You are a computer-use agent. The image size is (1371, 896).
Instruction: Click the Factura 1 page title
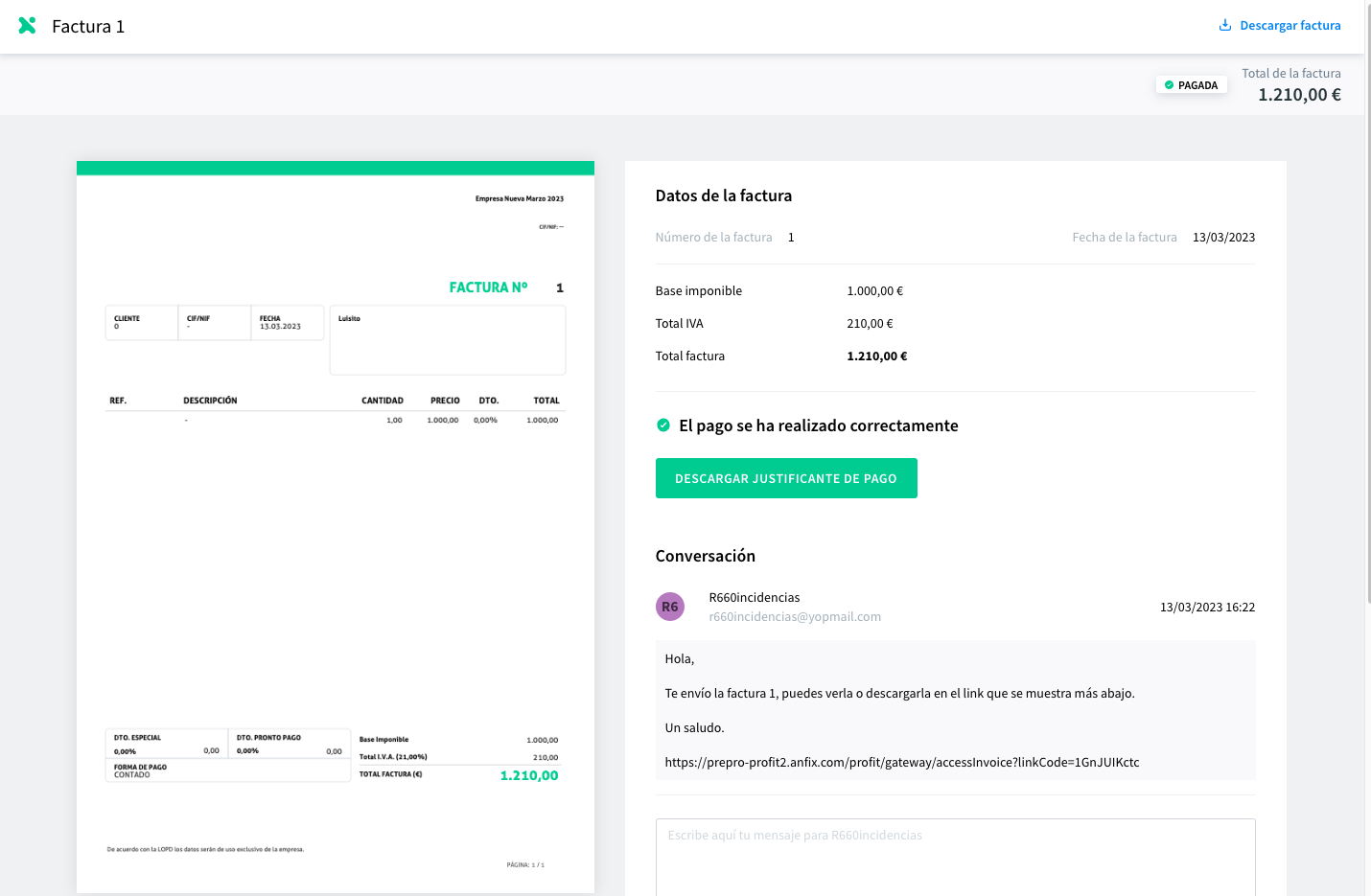88,27
